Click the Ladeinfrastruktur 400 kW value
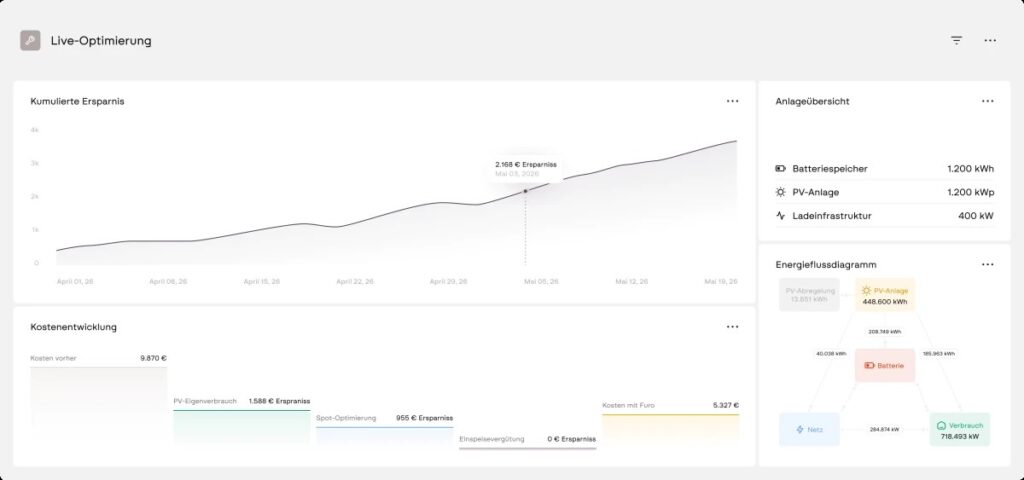1024x480 pixels. click(x=976, y=216)
